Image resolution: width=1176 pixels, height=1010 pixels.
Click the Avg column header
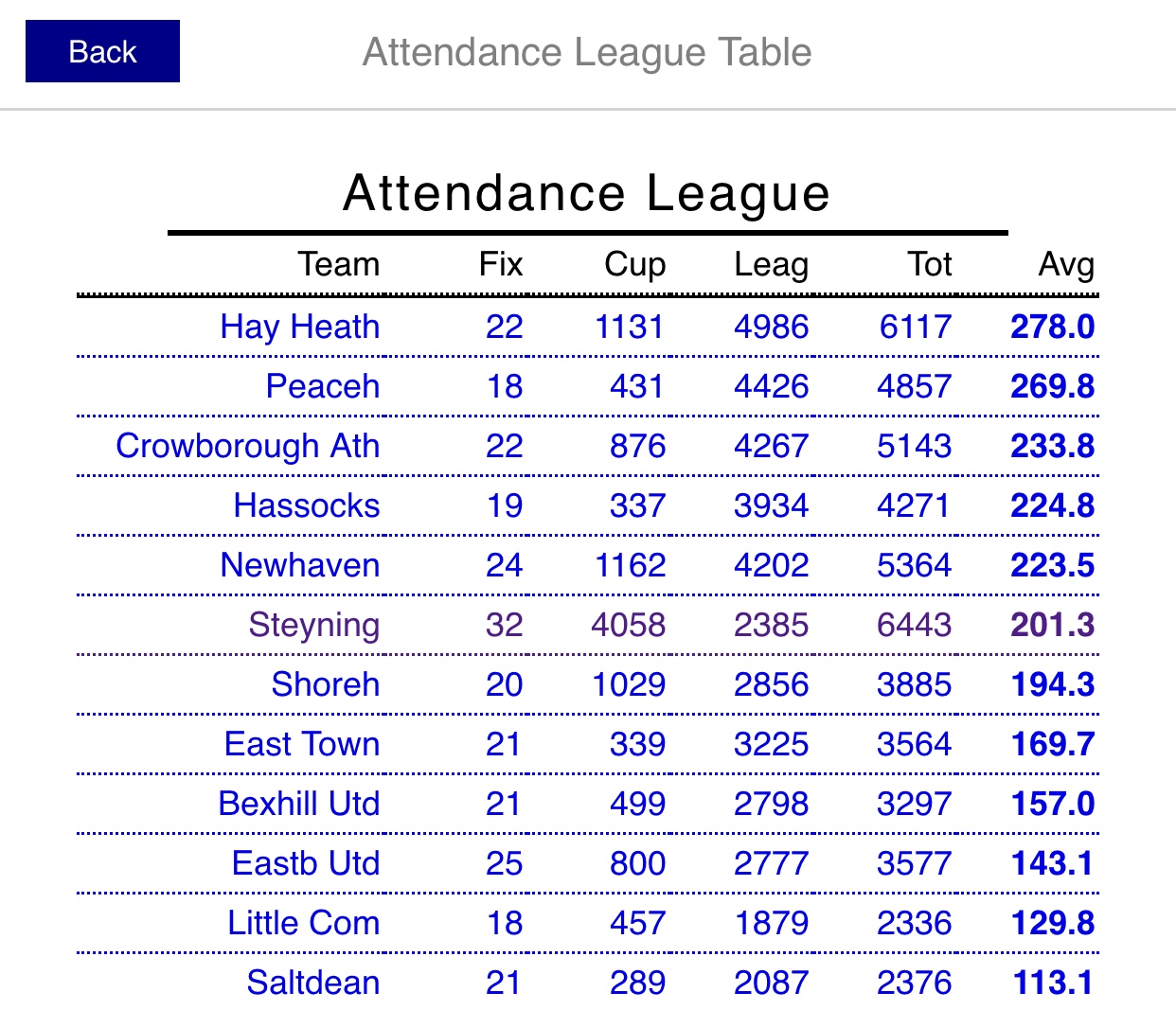click(x=1066, y=264)
